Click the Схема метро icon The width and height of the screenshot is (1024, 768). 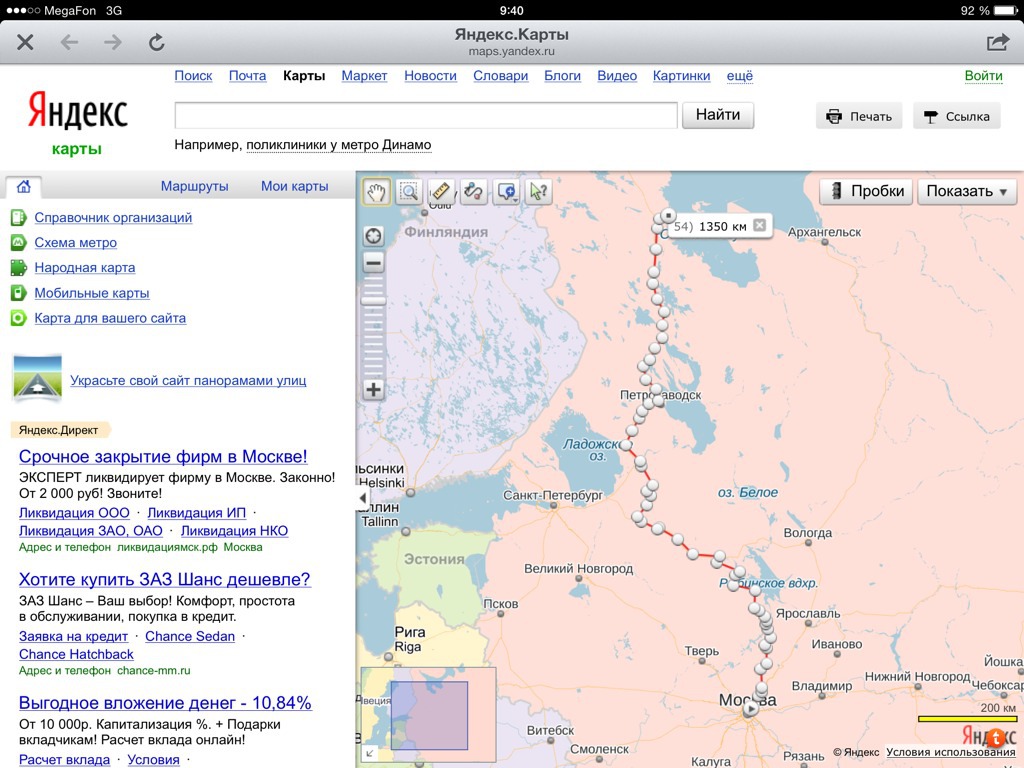(x=18, y=242)
